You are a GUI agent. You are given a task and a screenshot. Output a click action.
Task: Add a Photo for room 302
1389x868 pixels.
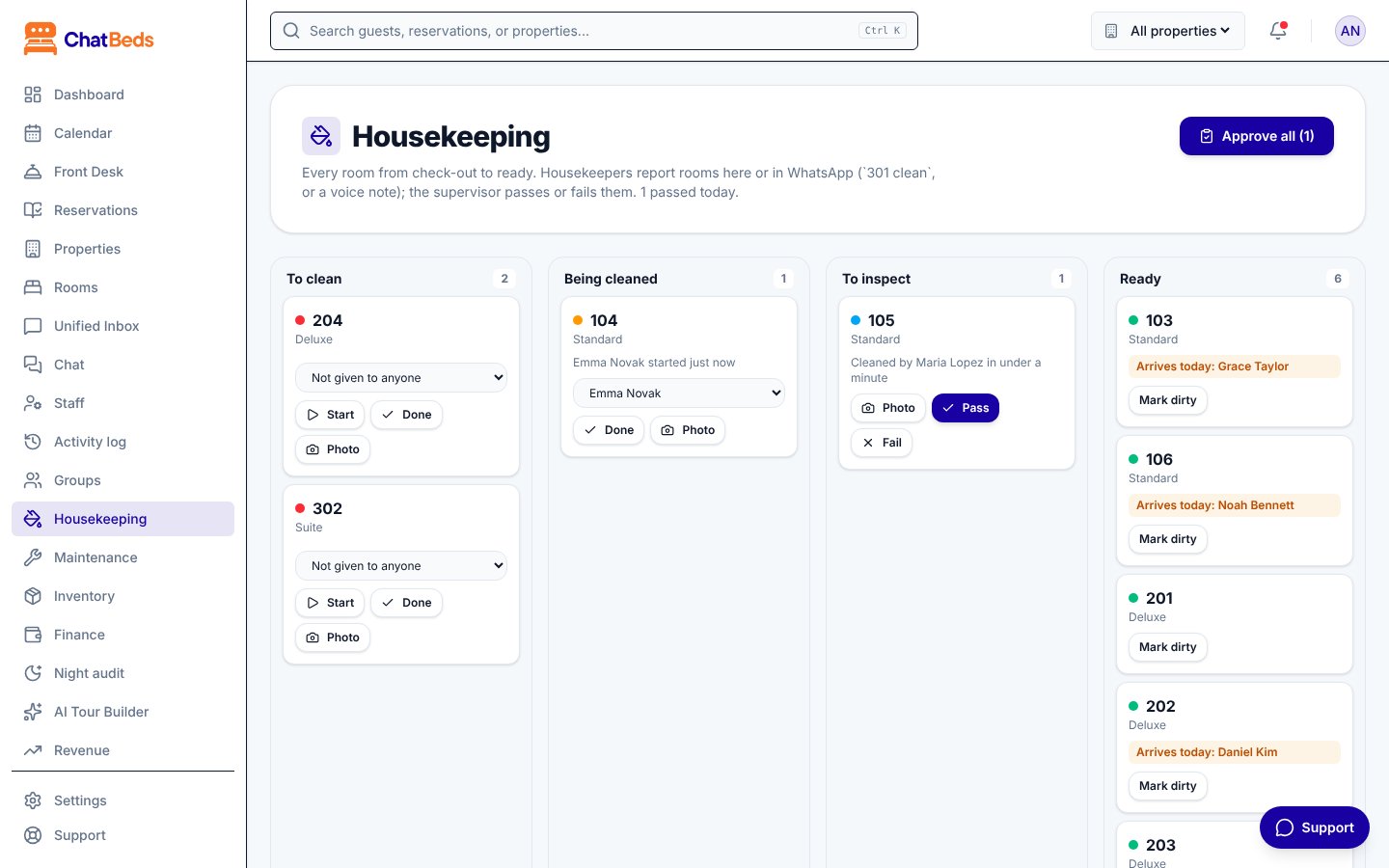(x=333, y=637)
